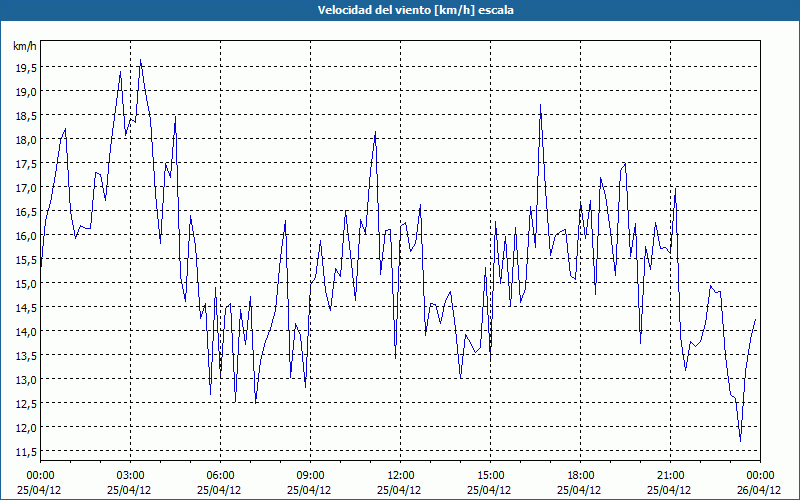The width and height of the screenshot is (800, 500).
Task: Click the 03:00 time label
Action: pyautogui.click(x=130, y=476)
